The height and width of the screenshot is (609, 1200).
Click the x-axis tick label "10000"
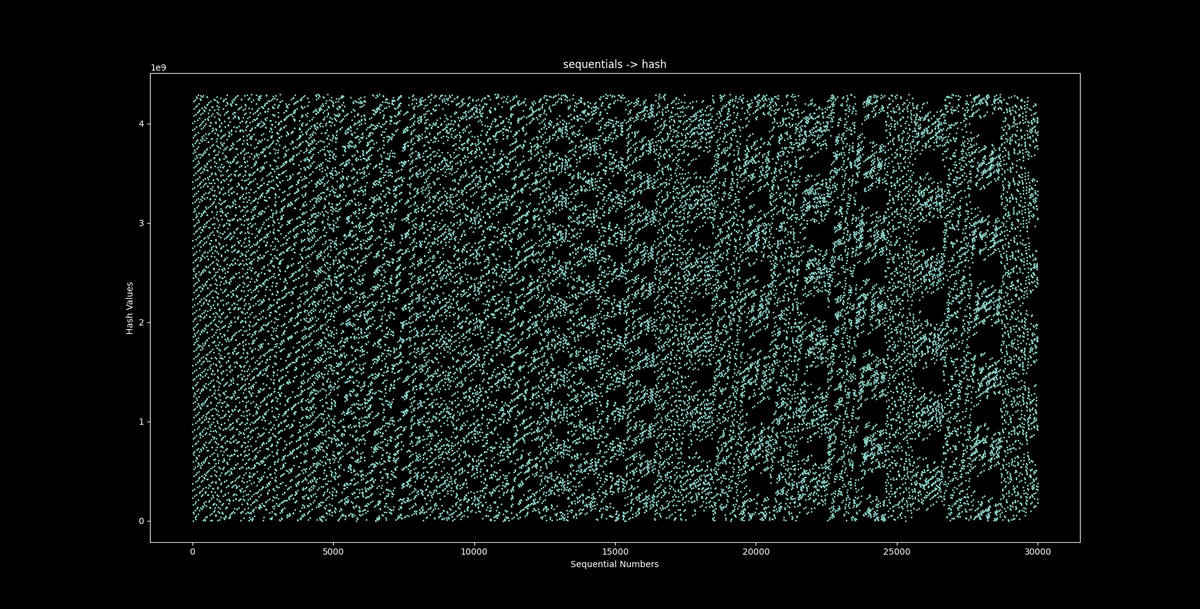(x=474, y=551)
